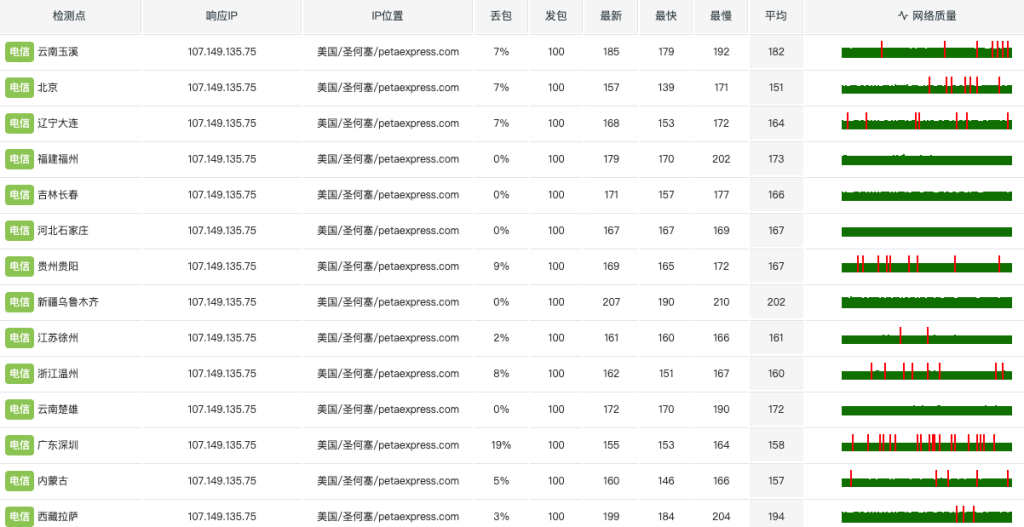This screenshot has height=527, width=1024.
Task: Select the 电信 tag next to 广东深圳
Action: point(19,445)
